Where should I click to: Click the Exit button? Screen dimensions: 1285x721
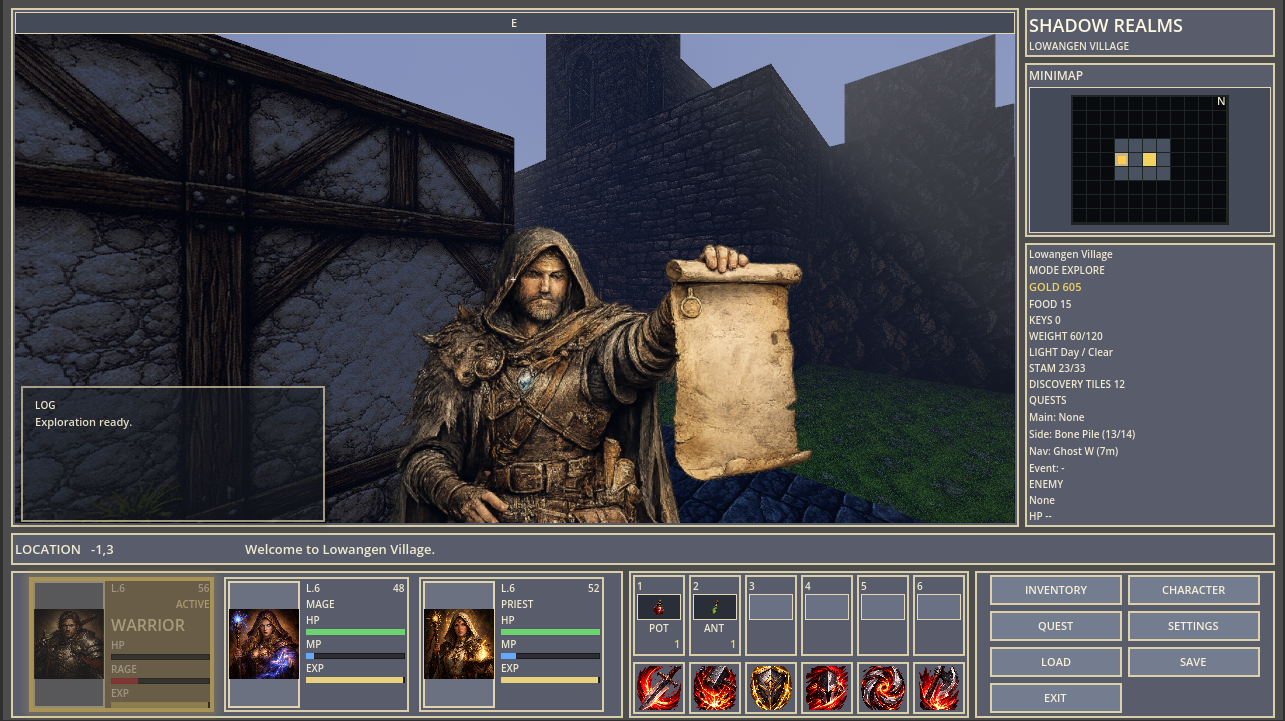pyautogui.click(x=1056, y=698)
